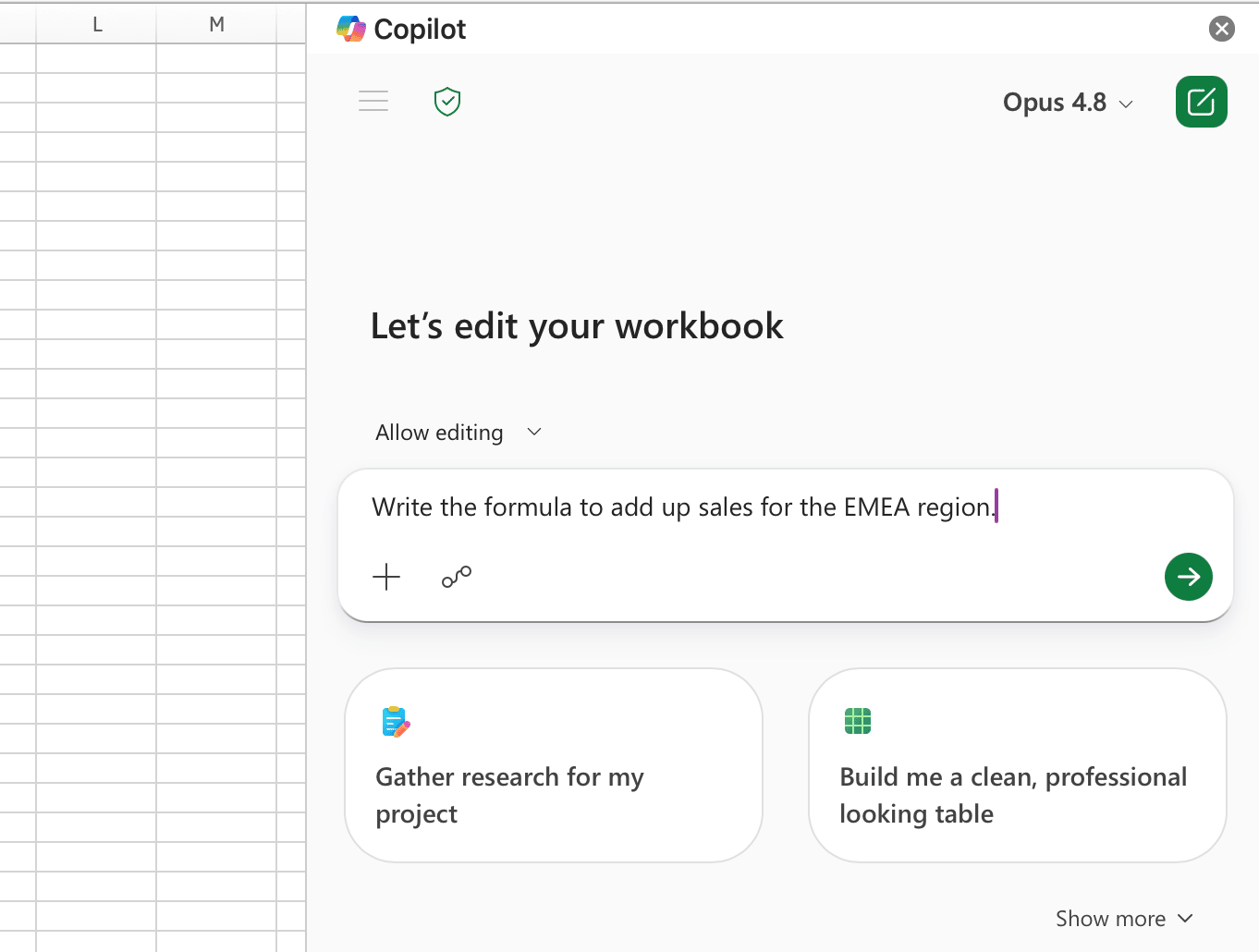Open the Copilot hamburger menu

coord(373,101)
